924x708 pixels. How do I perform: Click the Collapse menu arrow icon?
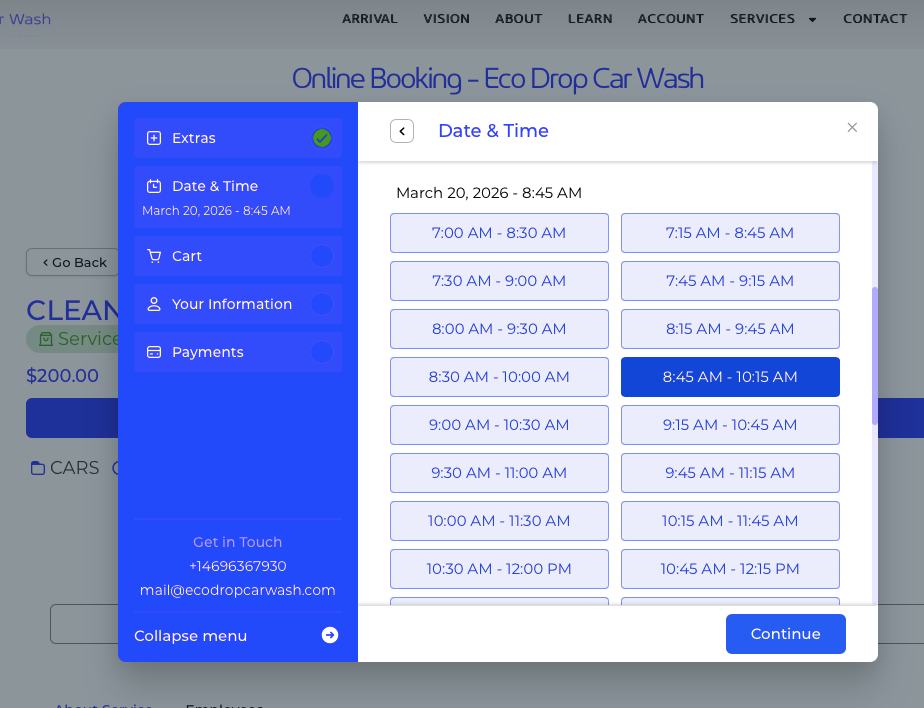point(330,635)
